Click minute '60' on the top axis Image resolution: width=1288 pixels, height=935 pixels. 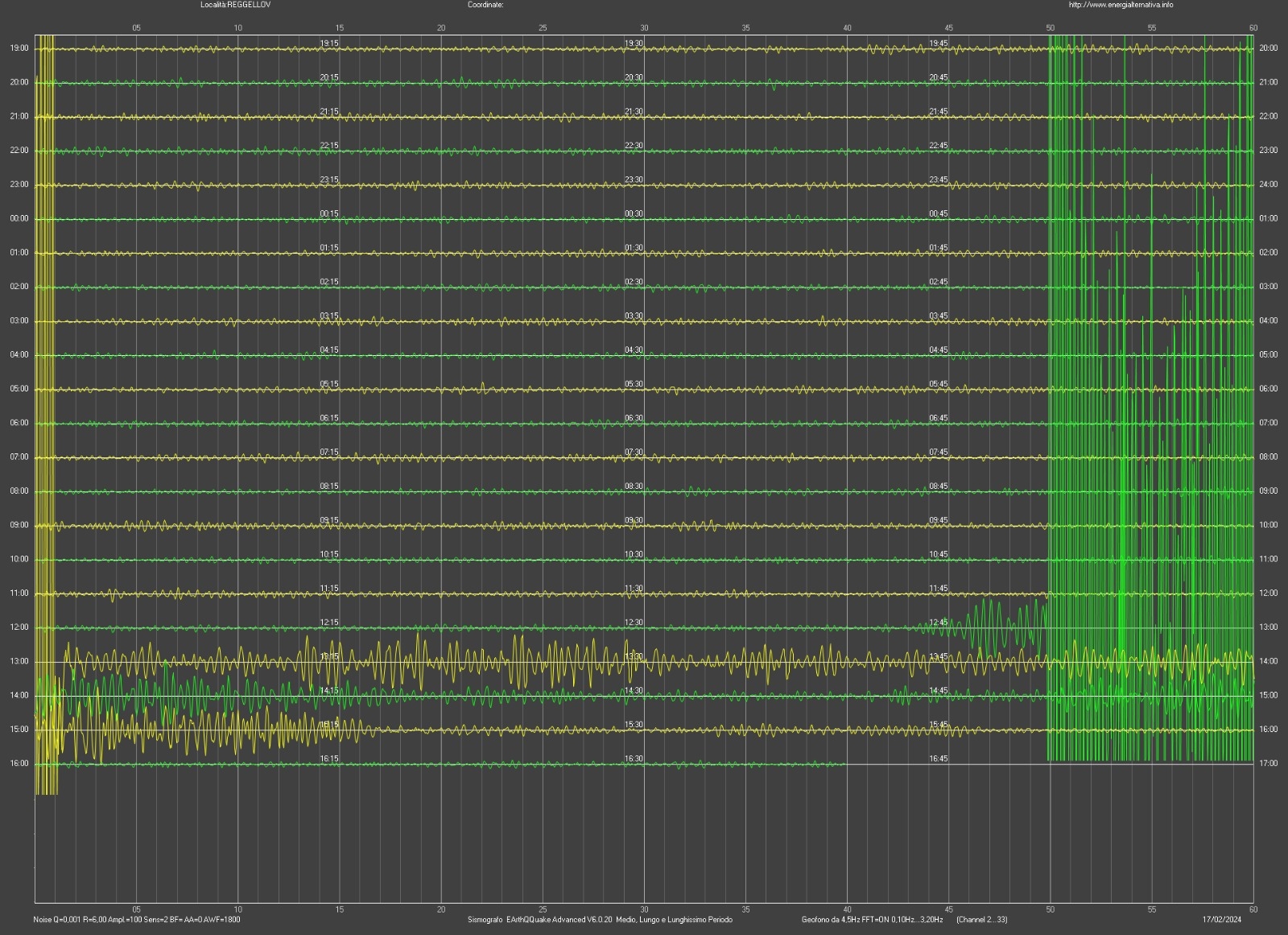click(x=1253, y=28)
